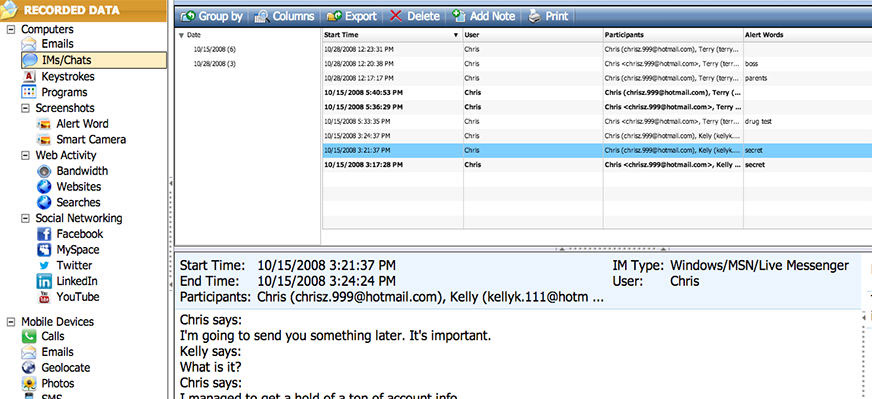Open the Websites globe icon
872x399 pixels.
tap(44, 187)
